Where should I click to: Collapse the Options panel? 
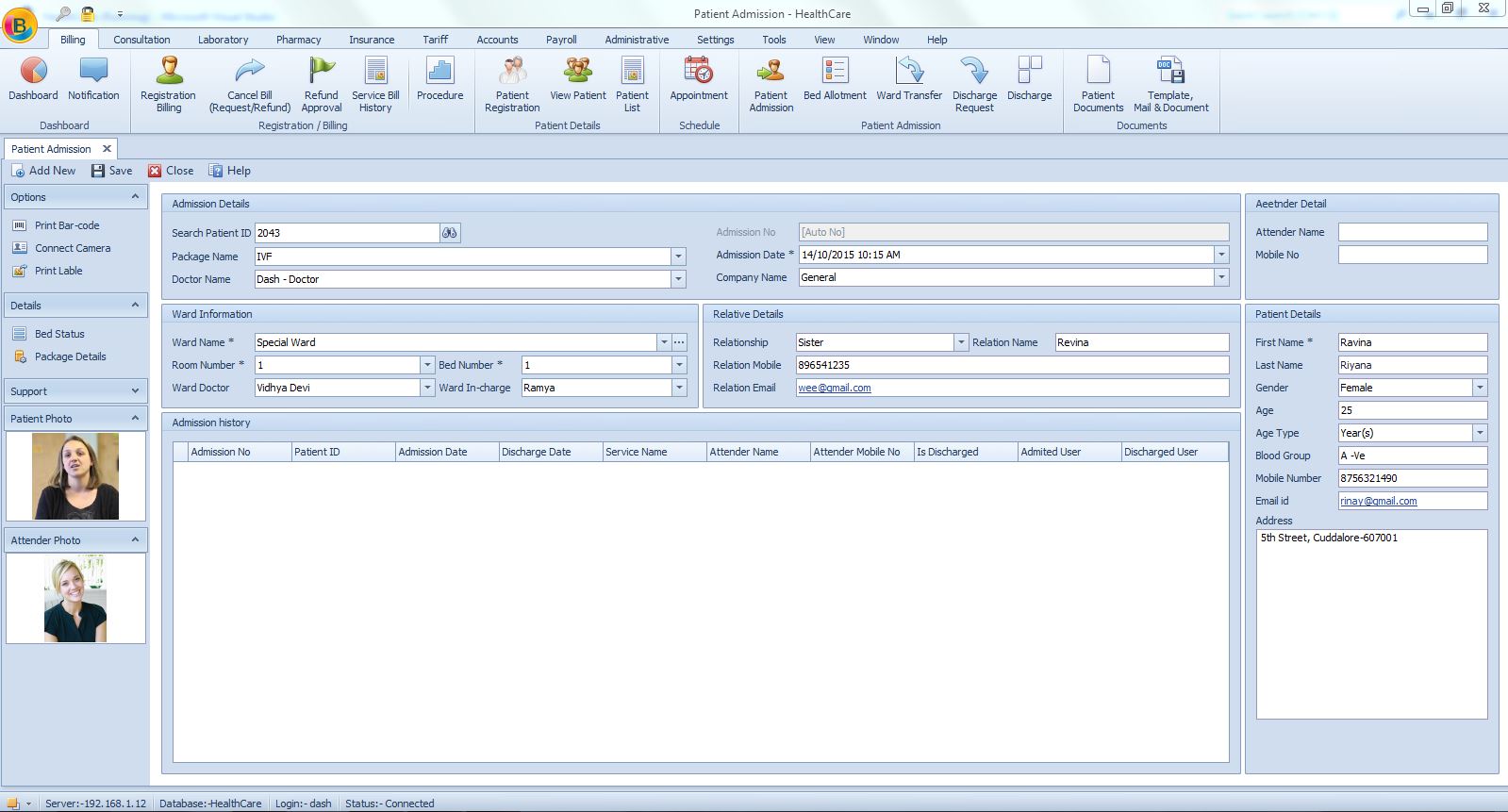[x=135, y=196]
